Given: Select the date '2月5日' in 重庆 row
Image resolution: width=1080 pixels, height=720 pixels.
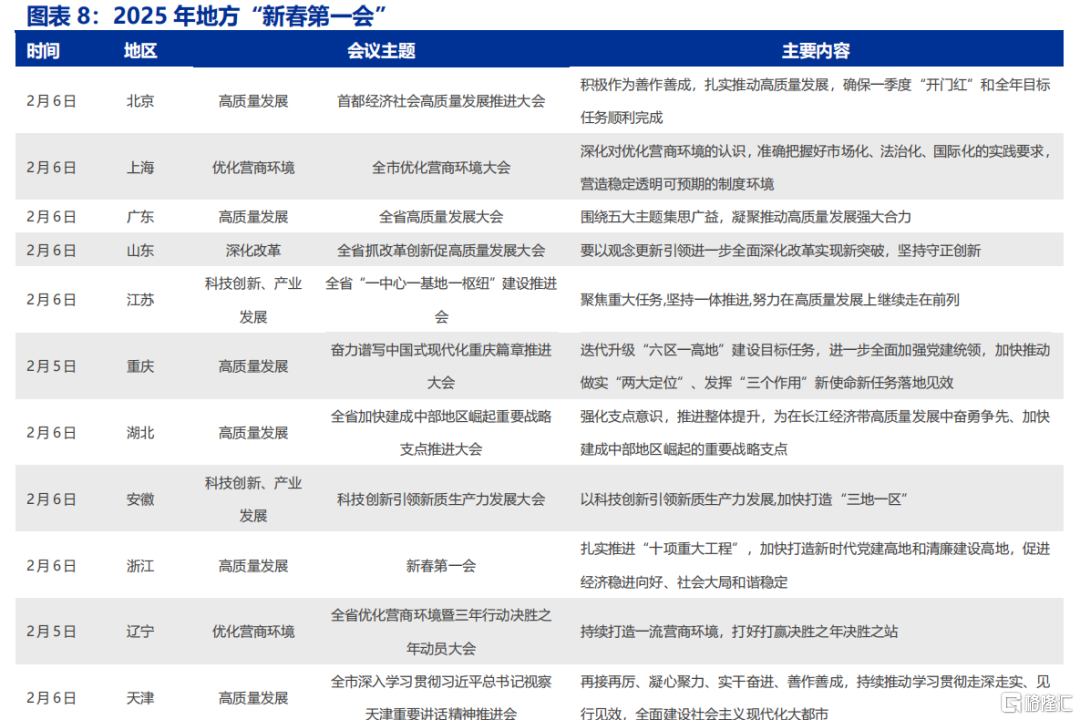Looking at the screenshot, I should click(x=52, y=367).
